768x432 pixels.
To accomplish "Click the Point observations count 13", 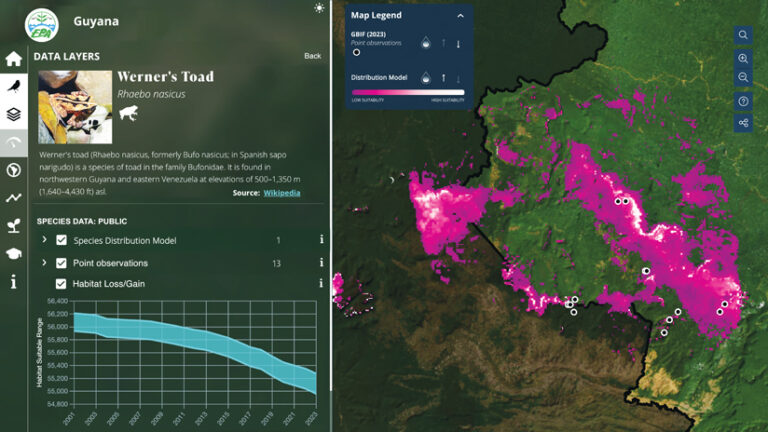I will click(276, 264).
